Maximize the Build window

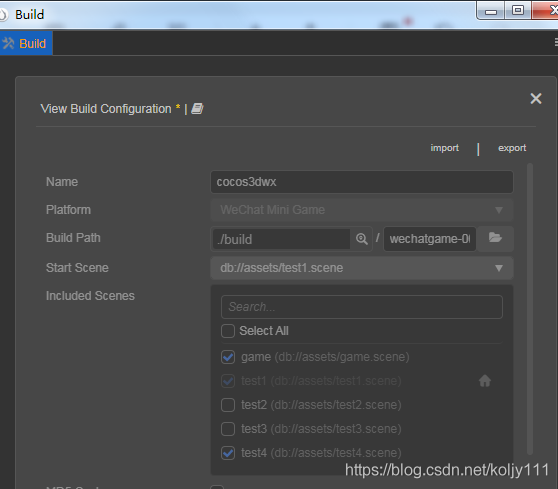[x=518, y=10]
